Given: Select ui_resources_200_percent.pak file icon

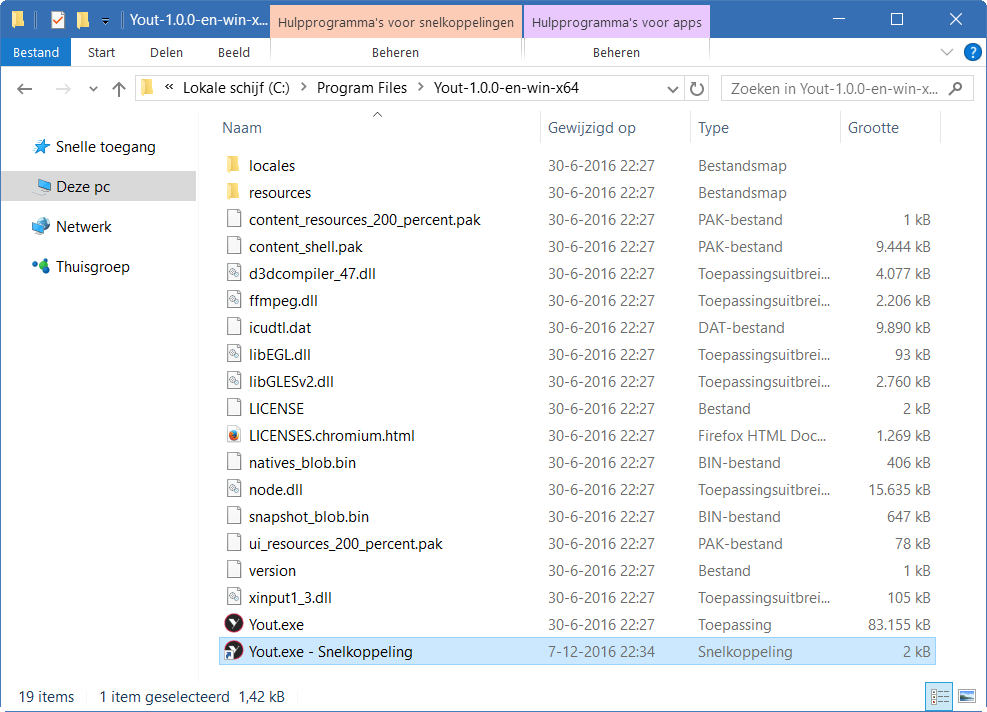Looking at the screenshot, I should tap(234, 544).
